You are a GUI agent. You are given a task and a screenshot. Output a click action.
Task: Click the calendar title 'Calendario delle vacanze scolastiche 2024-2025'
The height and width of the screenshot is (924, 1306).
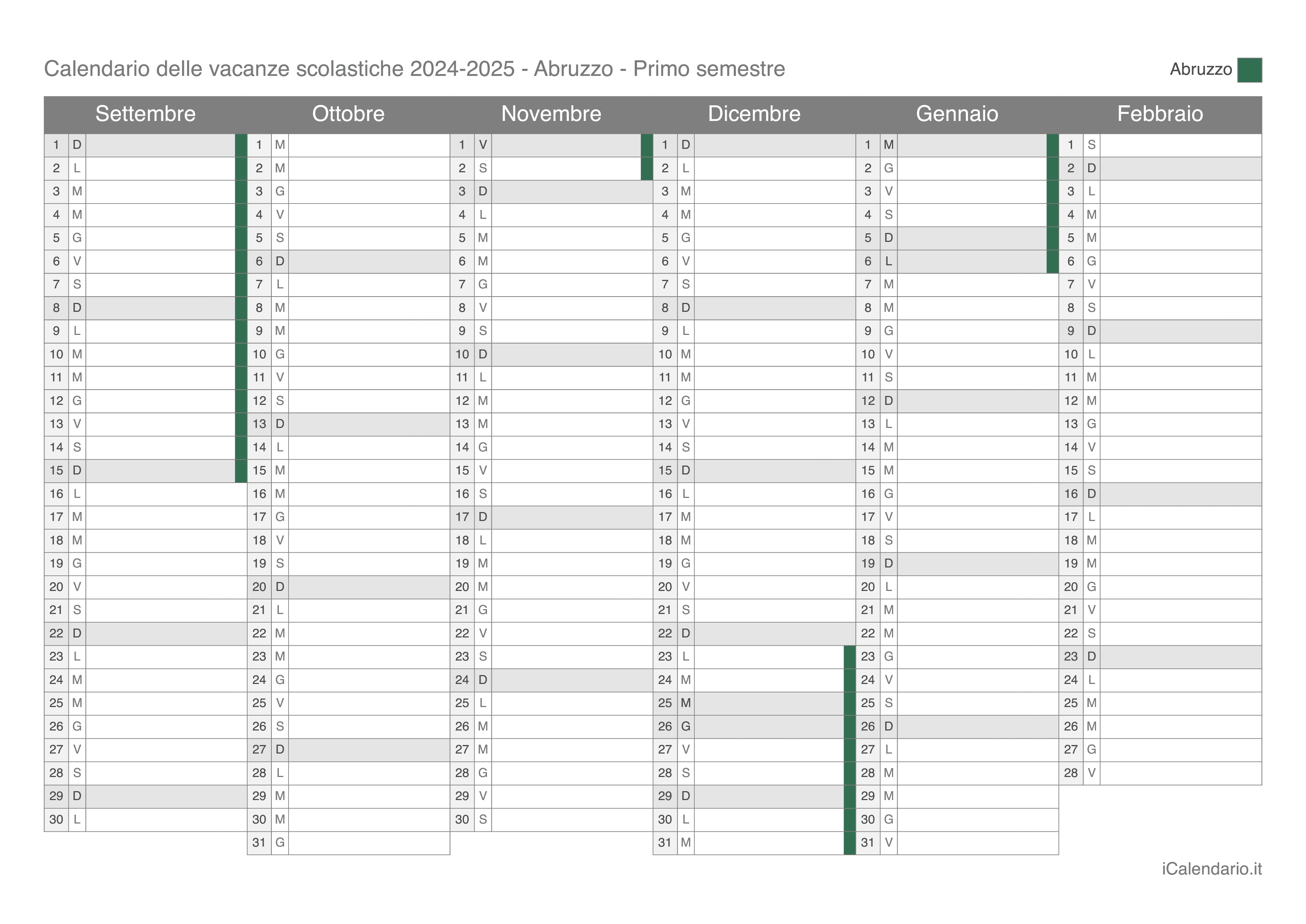tap(280, 69)
